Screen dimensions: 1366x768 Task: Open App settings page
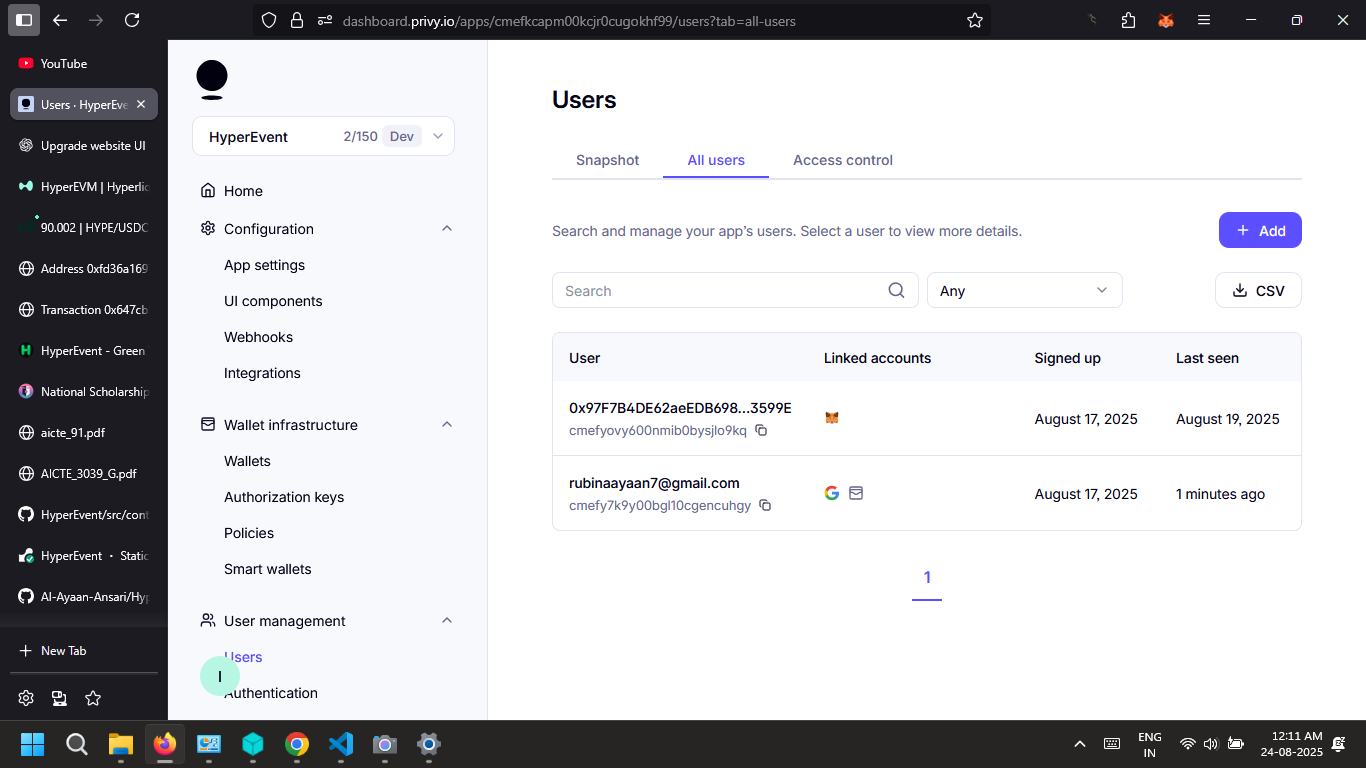click(x=264, y=265)
